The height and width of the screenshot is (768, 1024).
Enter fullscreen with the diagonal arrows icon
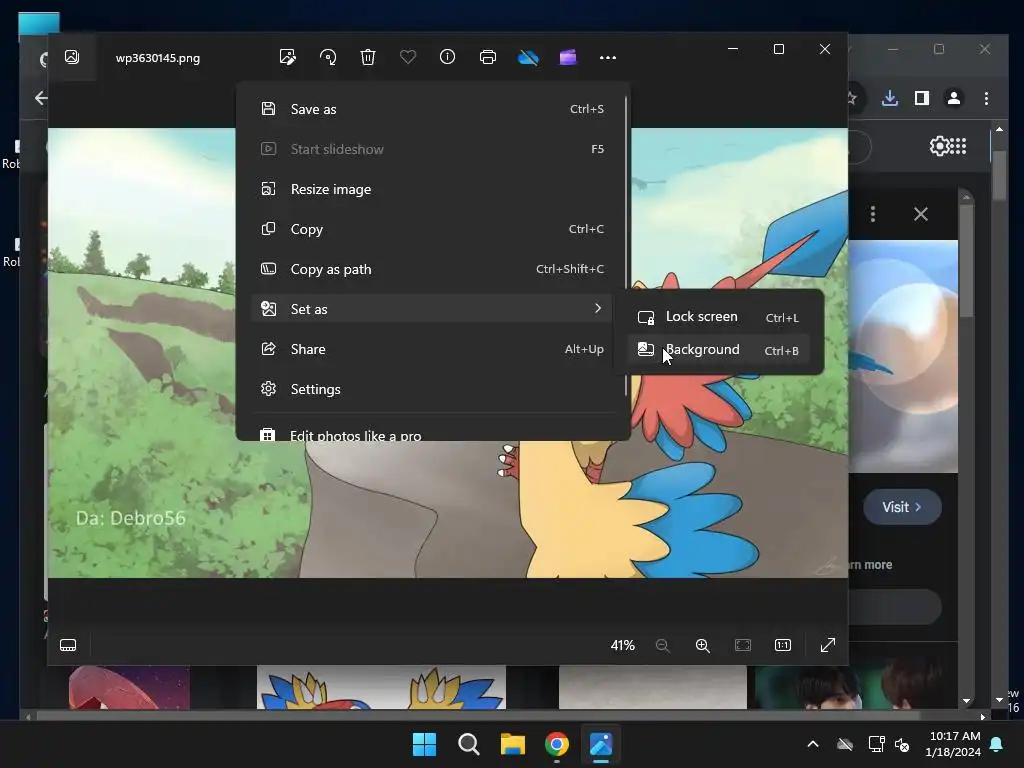coord(827,645)
